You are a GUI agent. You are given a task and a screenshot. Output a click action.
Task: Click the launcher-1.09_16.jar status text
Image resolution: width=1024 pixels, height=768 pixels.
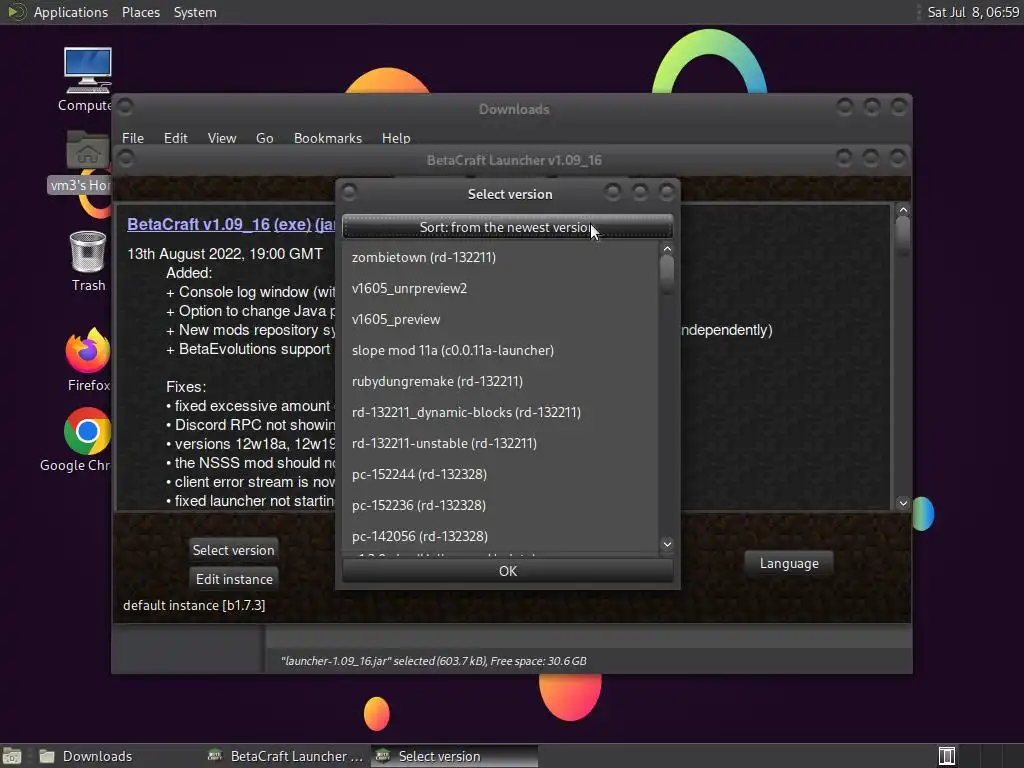coord(434,661)
